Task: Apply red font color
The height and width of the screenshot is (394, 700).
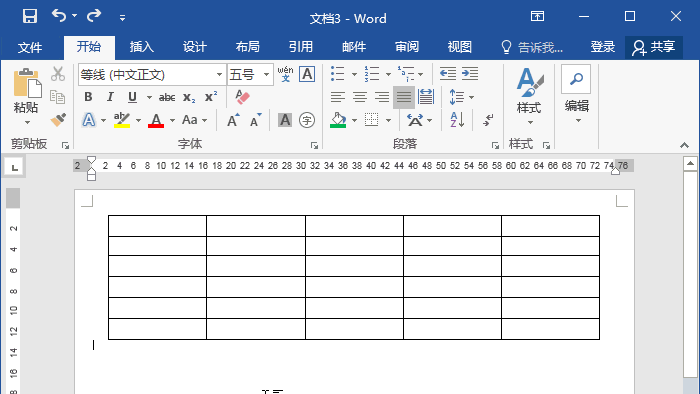Action: click(156, 120)
